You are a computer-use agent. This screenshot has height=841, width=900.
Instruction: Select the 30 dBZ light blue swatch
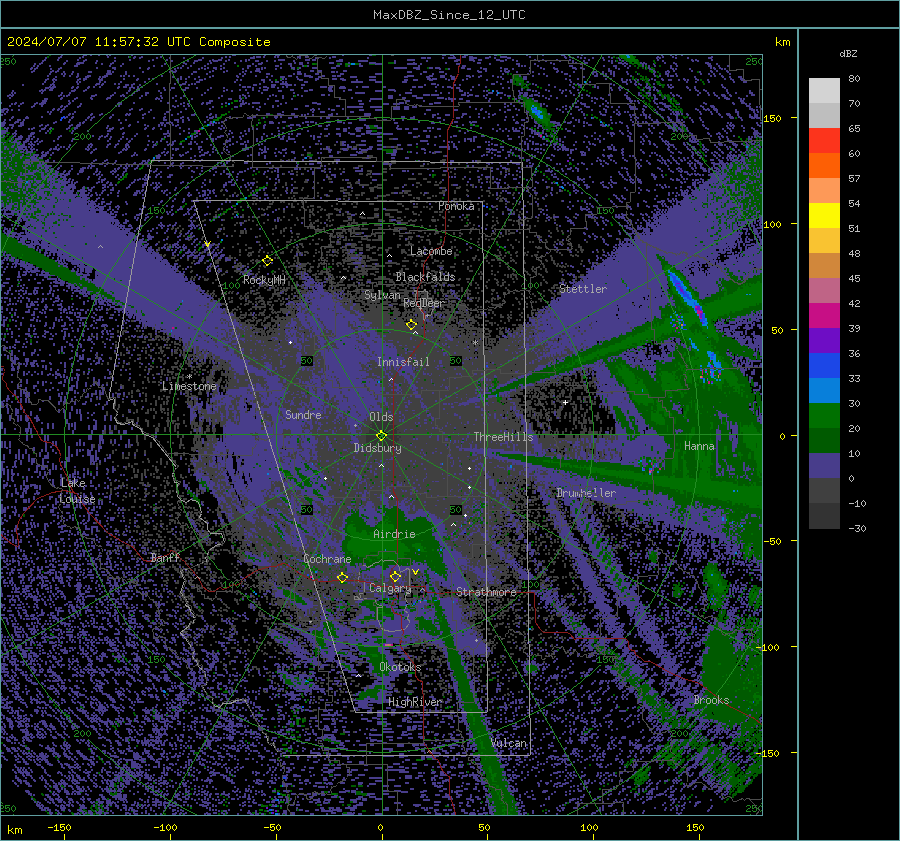point(824,390)
